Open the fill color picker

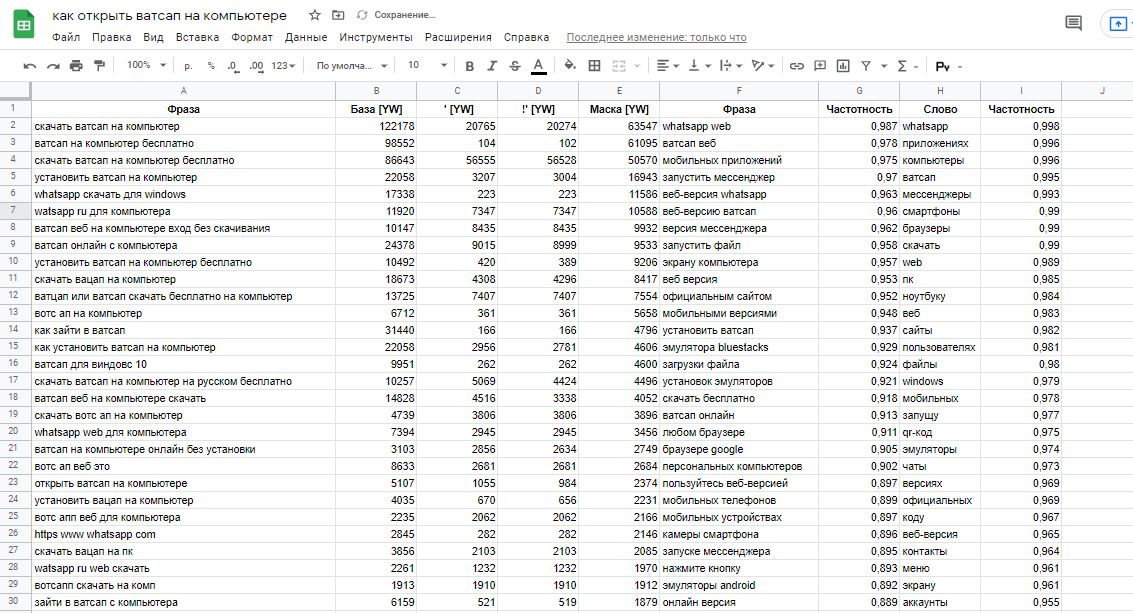tap(570, 66)
